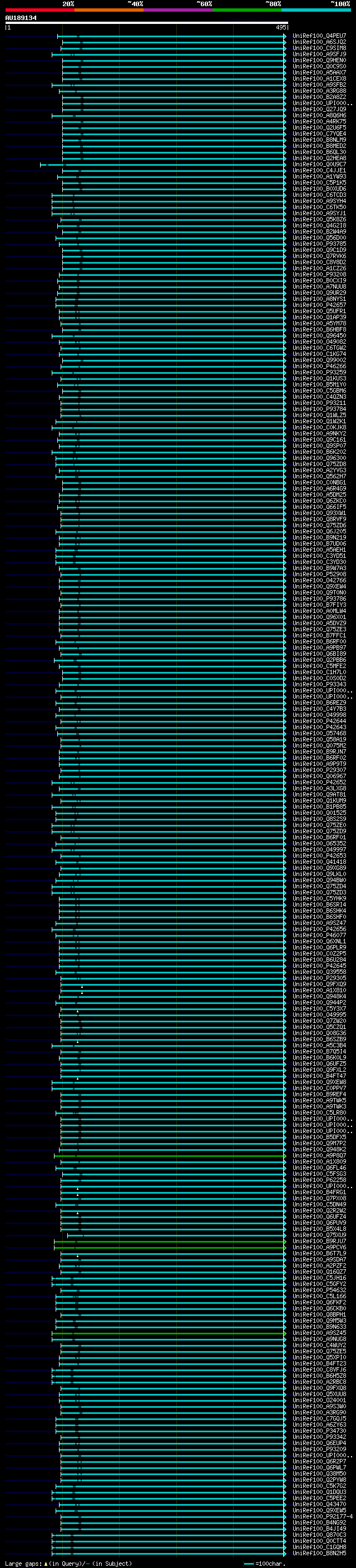Image resolution: width=356 pixels, height=1568 pixels.
Task: Open the hit UniRef100_P54632
Action: [x=319, y=1290]
